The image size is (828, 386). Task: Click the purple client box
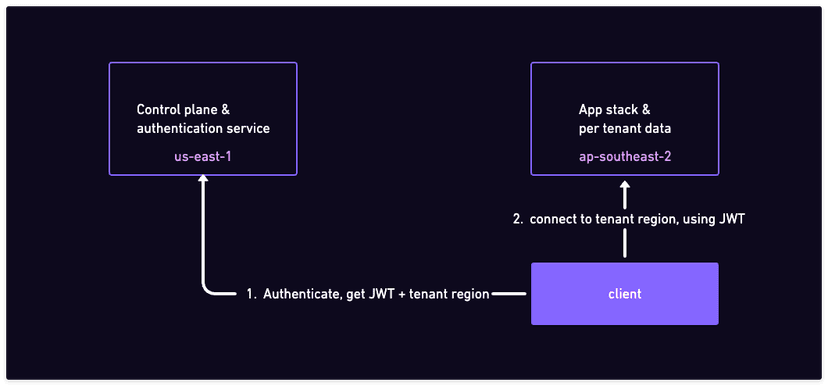(x=625, y=294)
